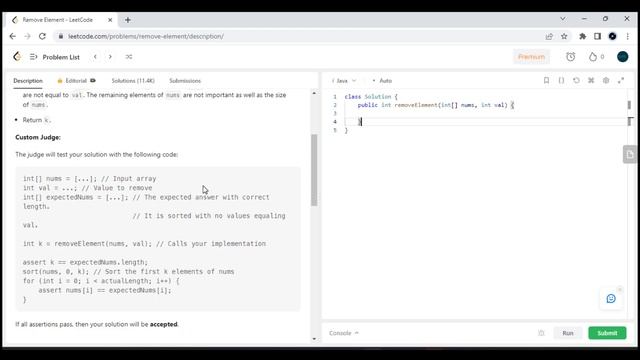Open the Java language dropdown
This screenshot has height=360, width=640.
[x=344, y=81]
